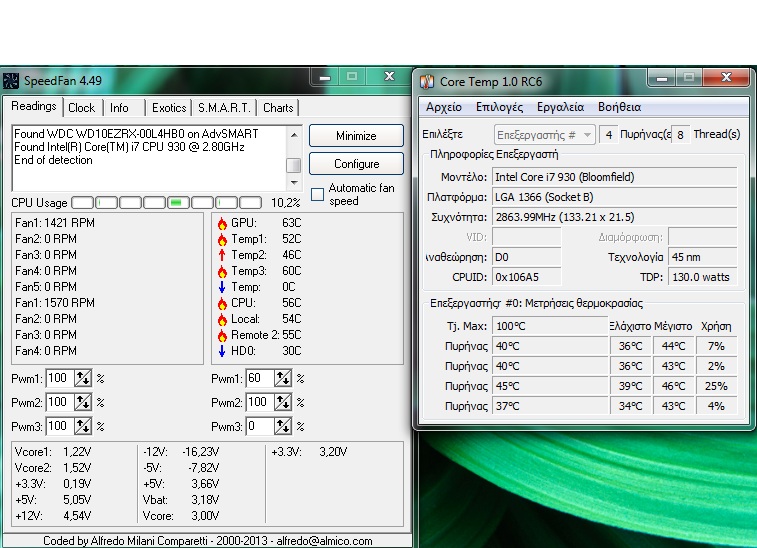Click the scrollbar thumb of the detection log
The image size is (757, 548).
point(294,165)
